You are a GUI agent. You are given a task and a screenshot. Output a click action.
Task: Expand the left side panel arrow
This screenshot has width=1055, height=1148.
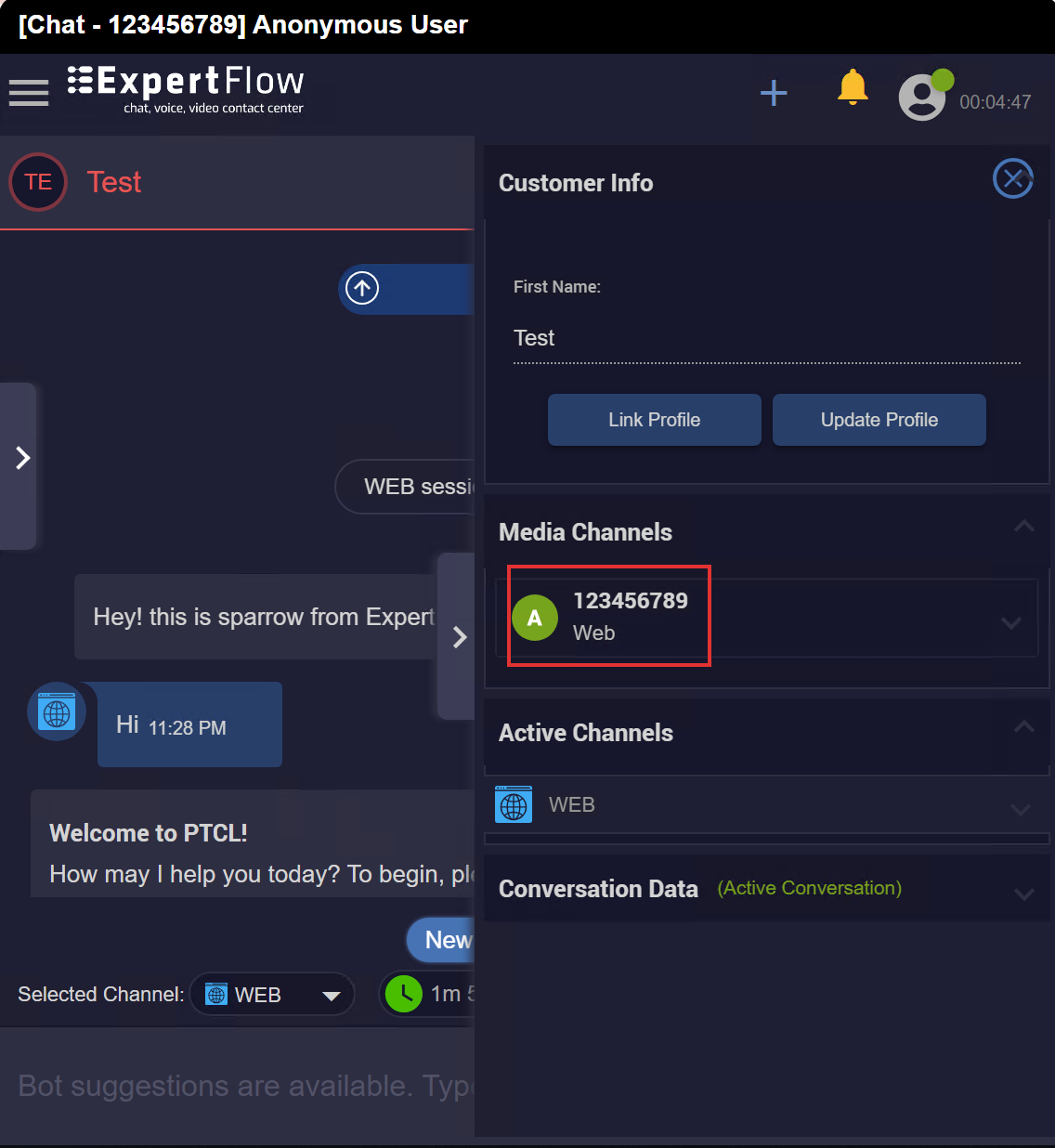22,458
